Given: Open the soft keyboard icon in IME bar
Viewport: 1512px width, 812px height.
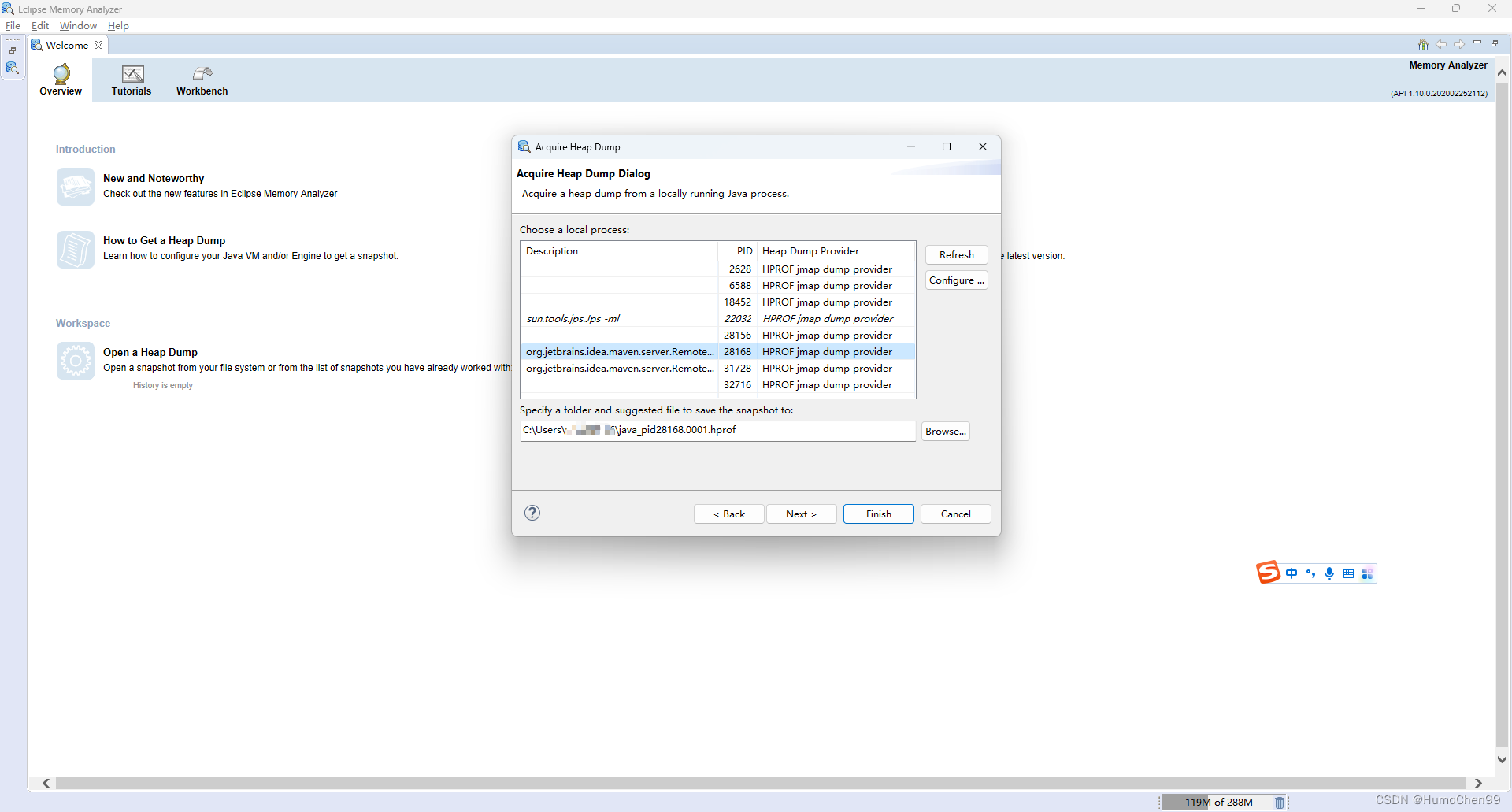Looking at the screenshot, I should coord(1348,573).
